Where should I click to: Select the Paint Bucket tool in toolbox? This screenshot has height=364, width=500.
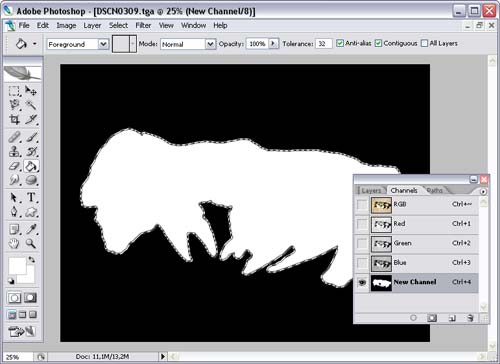coord(31,166)
